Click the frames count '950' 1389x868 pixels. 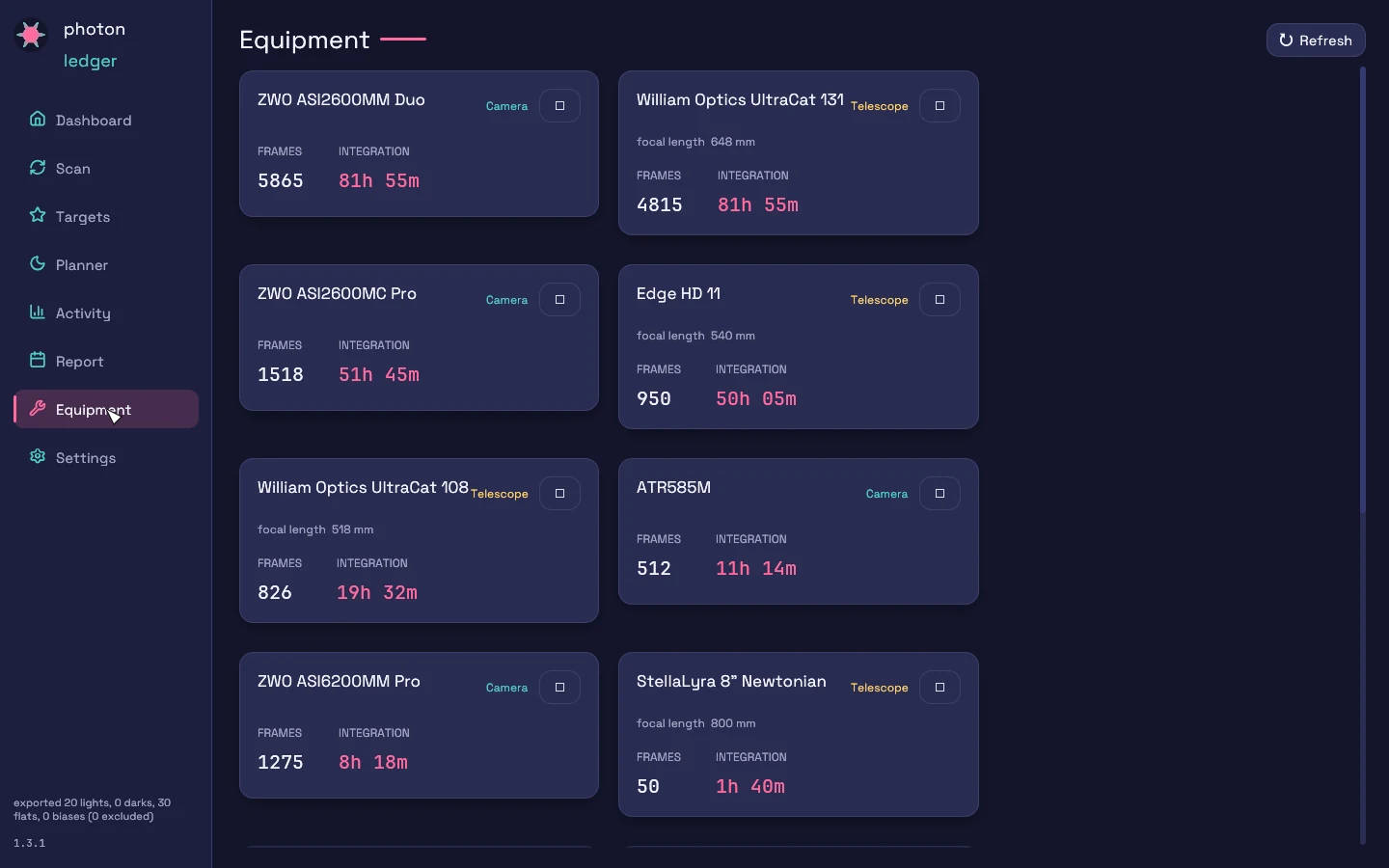(654, 399)
